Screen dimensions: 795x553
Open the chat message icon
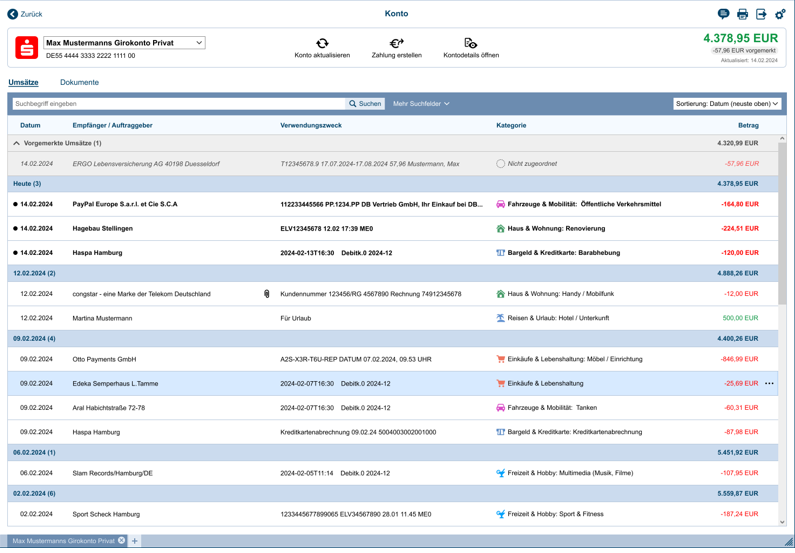[x=724, y=14]
